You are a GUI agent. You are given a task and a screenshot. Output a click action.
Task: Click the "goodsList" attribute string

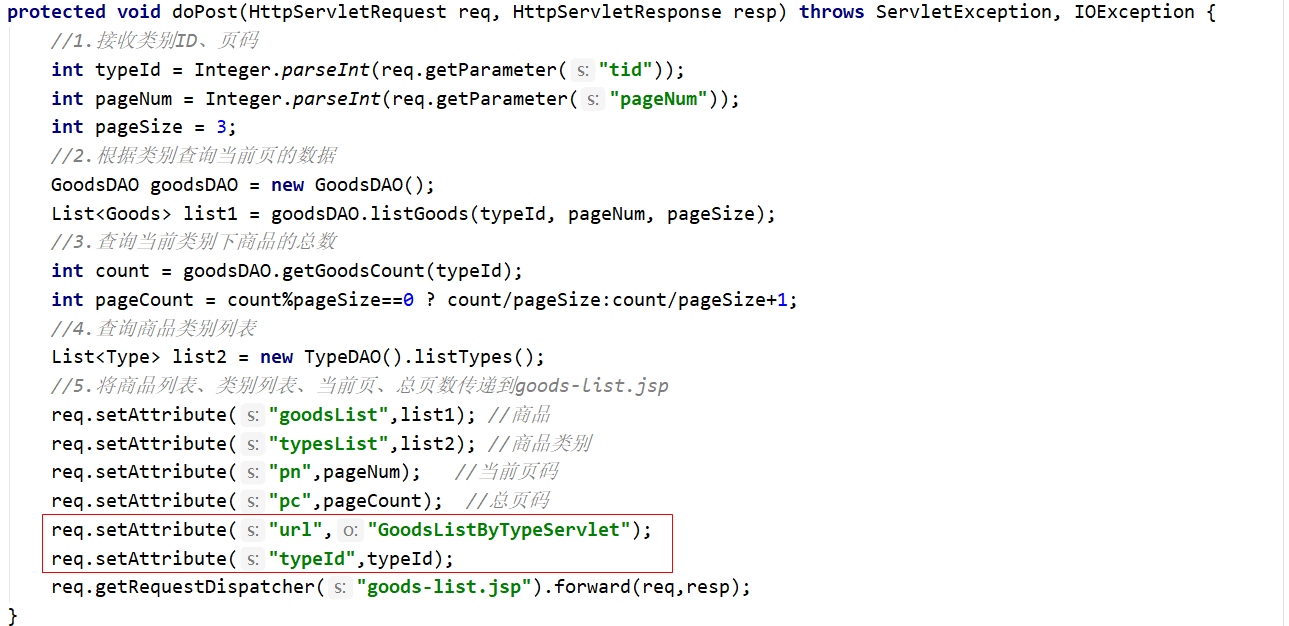329,415
